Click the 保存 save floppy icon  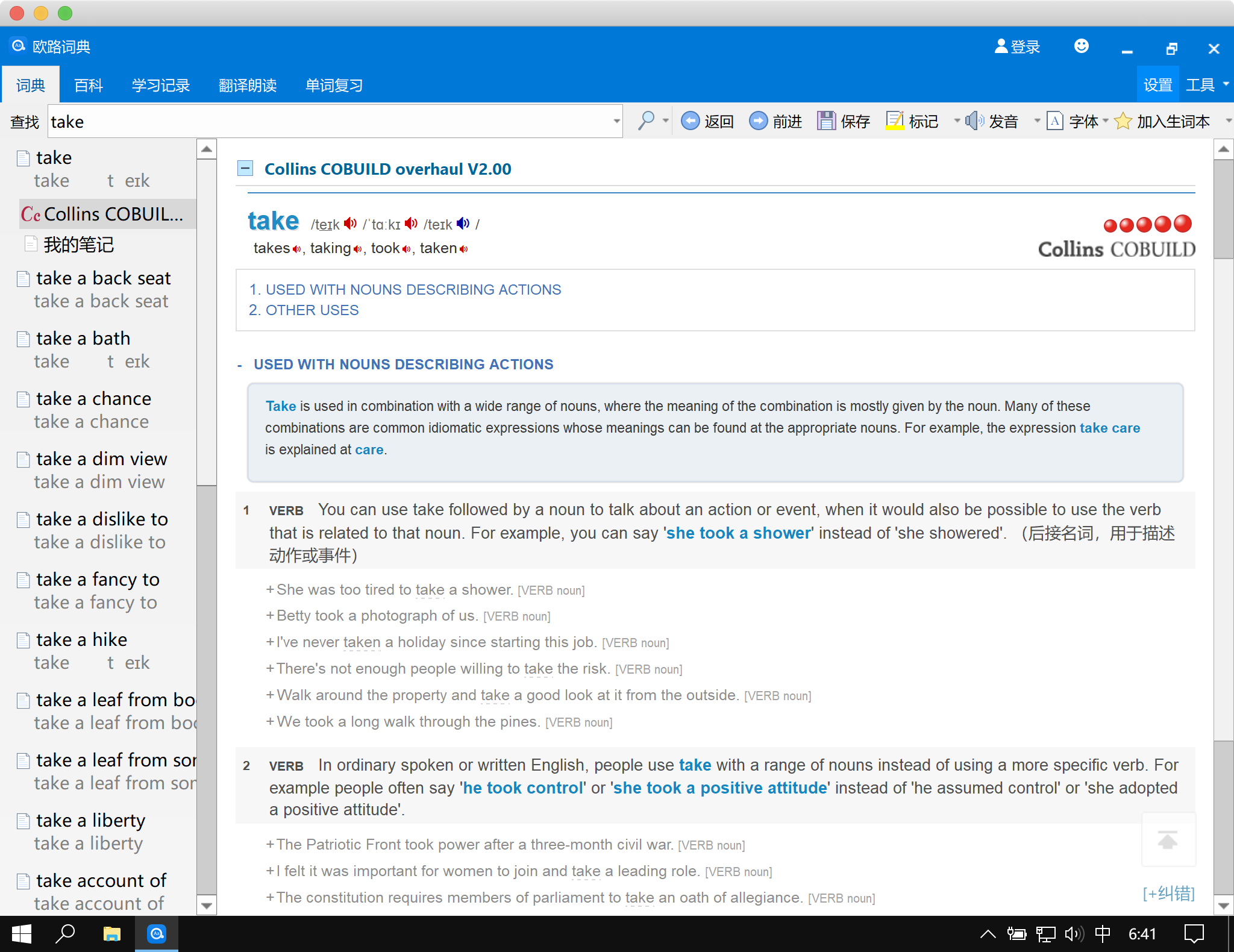click(x=827, y=121)
